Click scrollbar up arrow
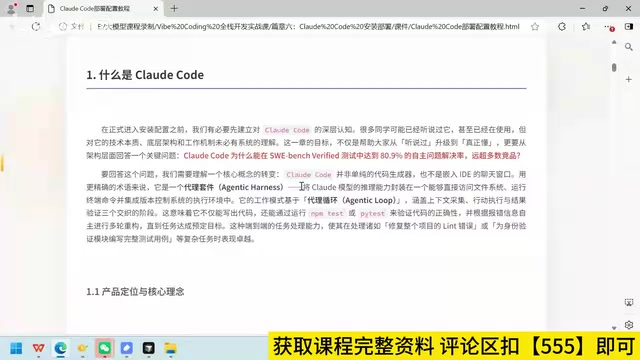The width and height of the screenshot is (640, 360). coord(614,42)
